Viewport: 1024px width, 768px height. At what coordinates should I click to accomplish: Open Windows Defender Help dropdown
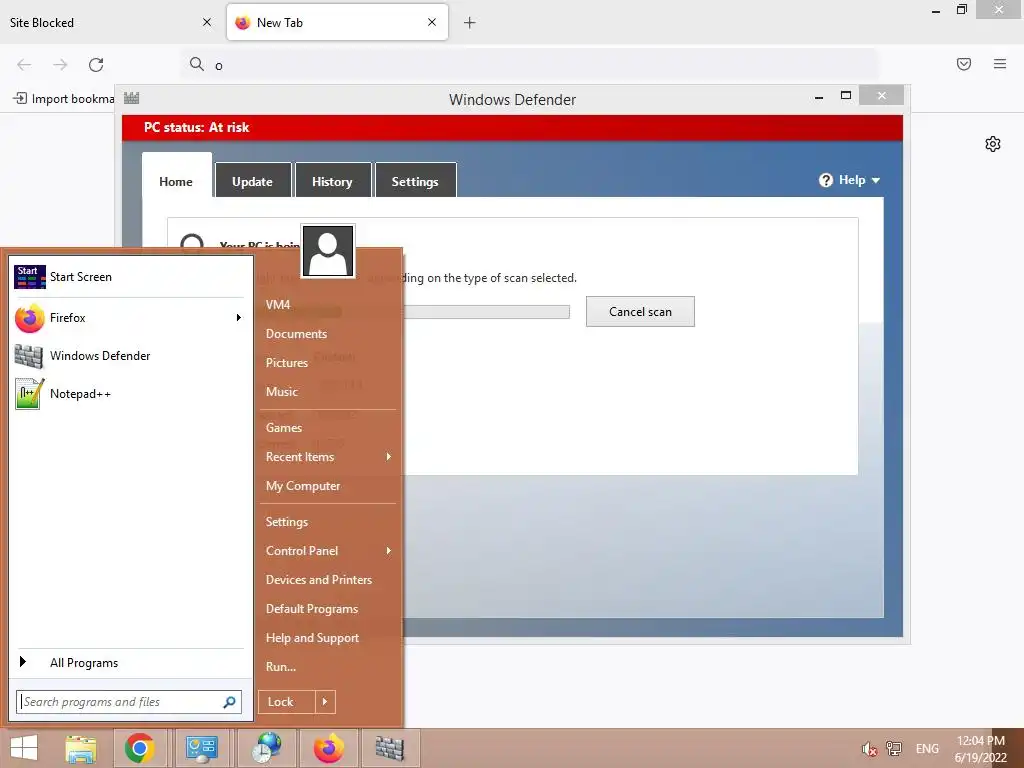849,180
